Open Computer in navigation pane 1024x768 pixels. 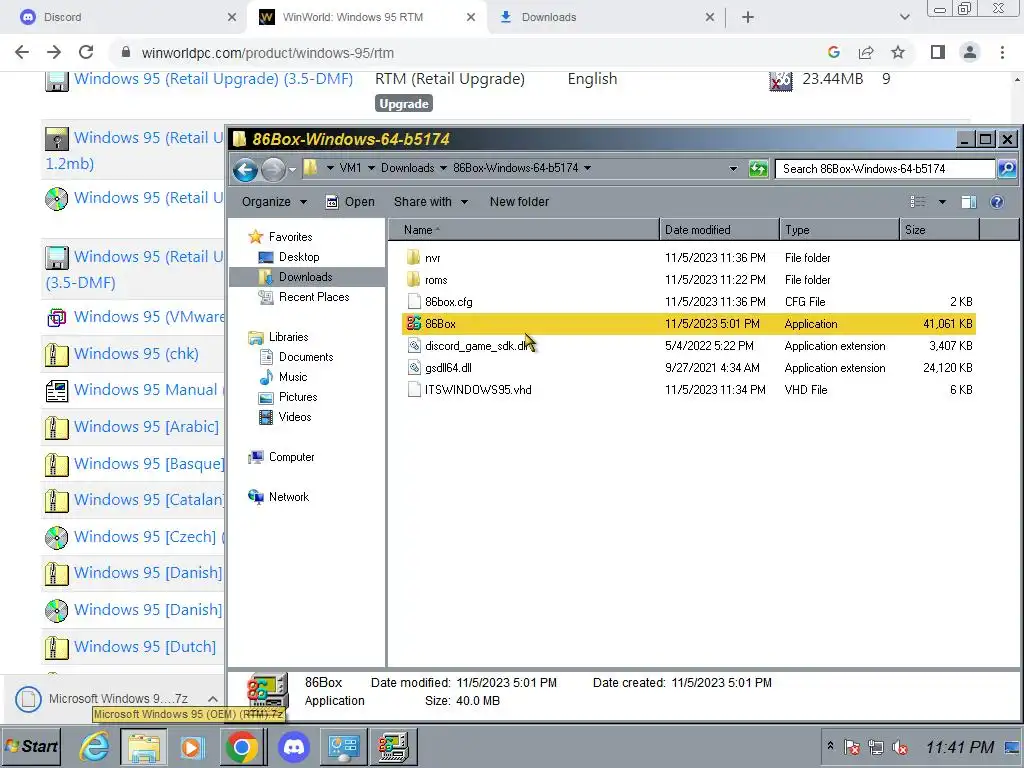click(x=281, y=457)
